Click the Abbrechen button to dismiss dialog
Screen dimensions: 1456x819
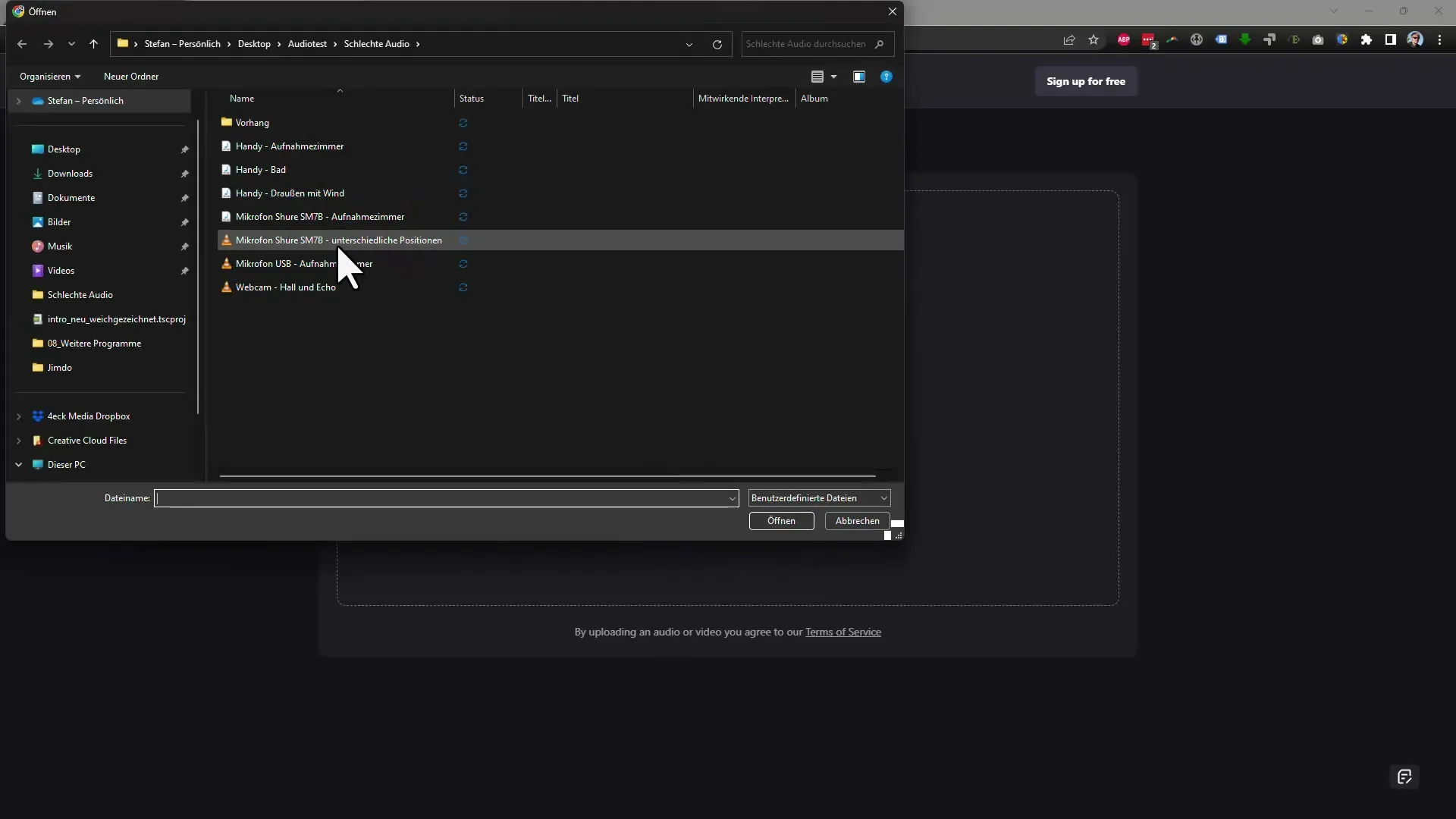857,520
